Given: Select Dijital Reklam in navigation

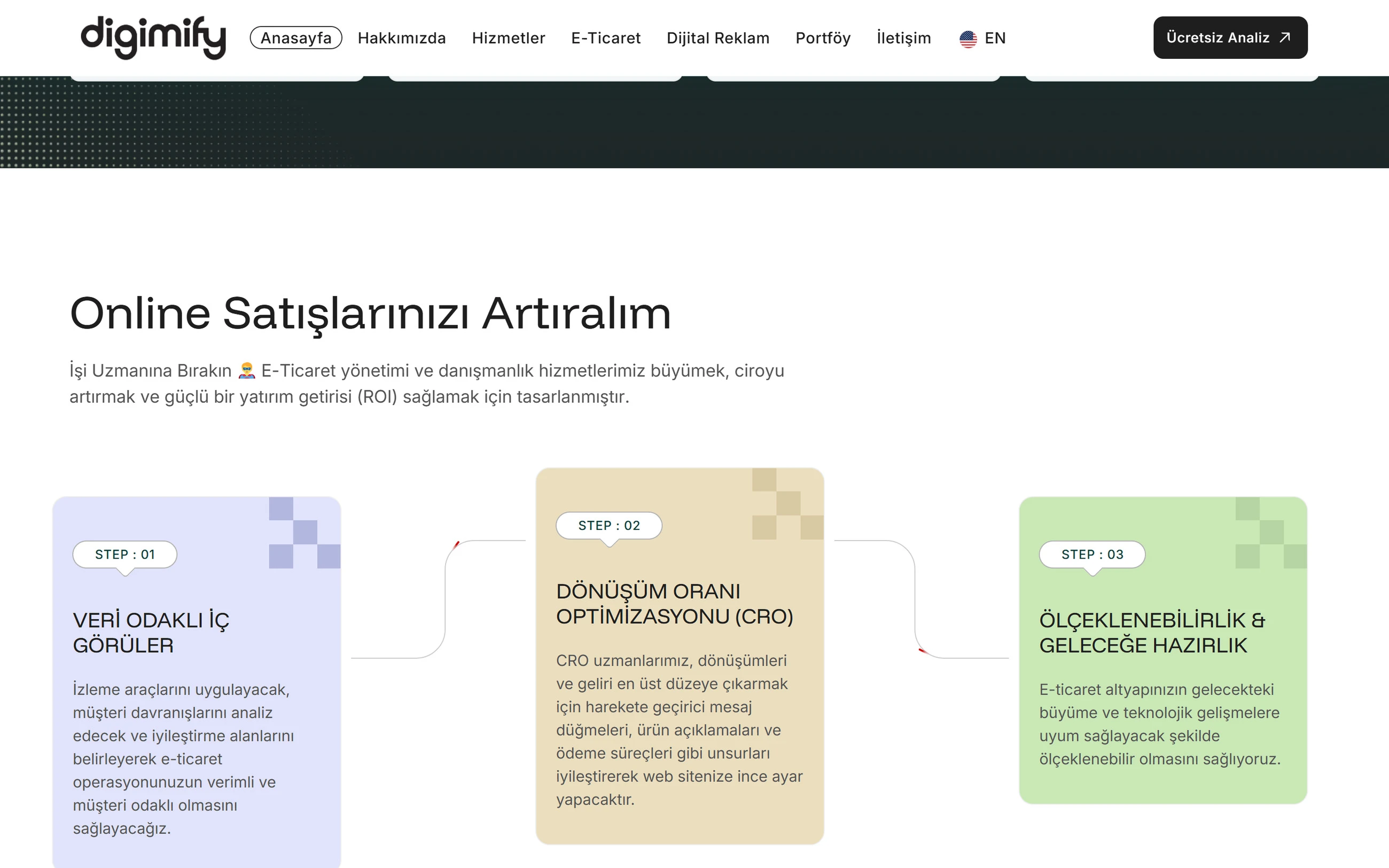Looking at the screenshot, I should (x=718, y=38).
